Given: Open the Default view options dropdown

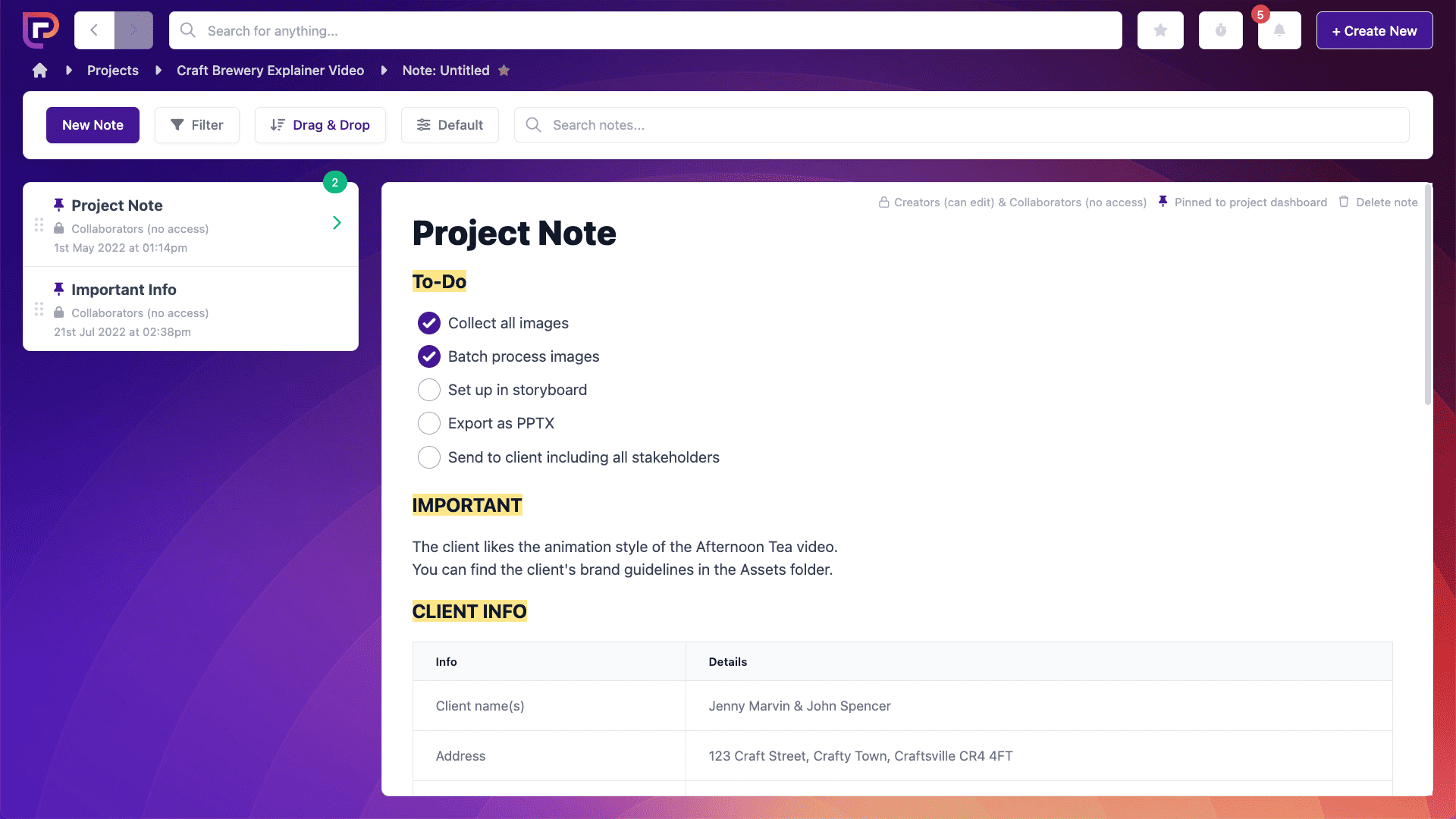Looking at the screenshot, I should coord(450,125).
